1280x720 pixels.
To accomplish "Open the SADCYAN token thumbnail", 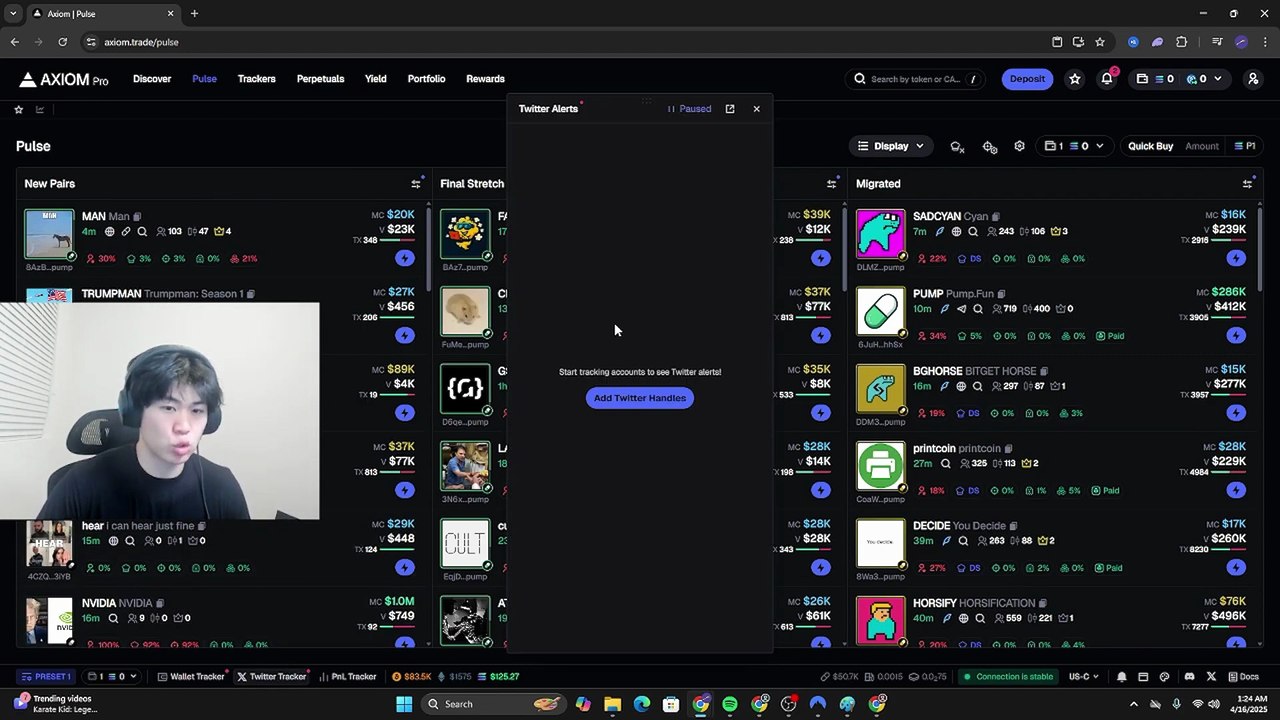I will pyautogui.click(x=880, y=234).
